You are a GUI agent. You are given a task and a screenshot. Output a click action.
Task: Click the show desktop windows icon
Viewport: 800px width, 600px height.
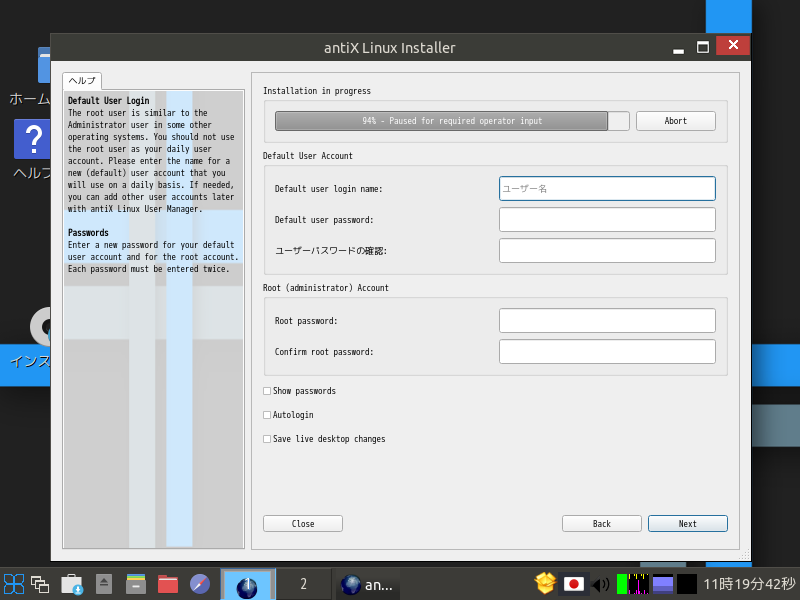[x=40, y=584]
